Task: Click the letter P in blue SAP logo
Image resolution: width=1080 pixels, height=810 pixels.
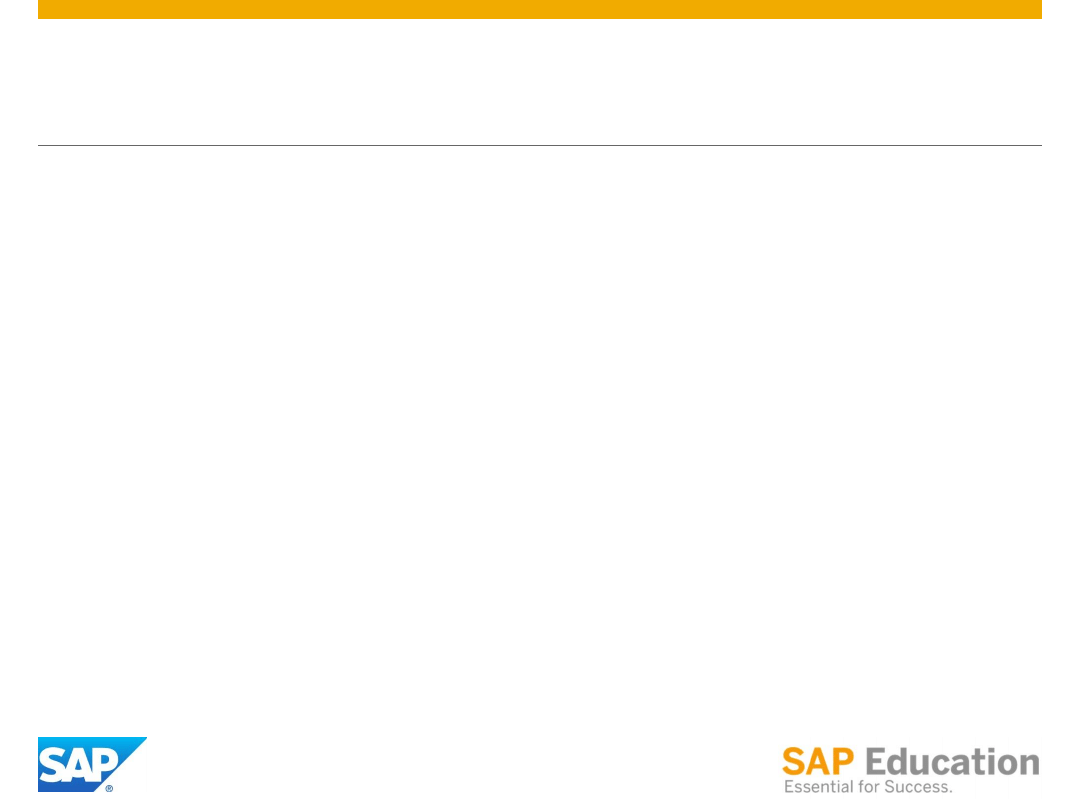Action: tap(104, 765)
